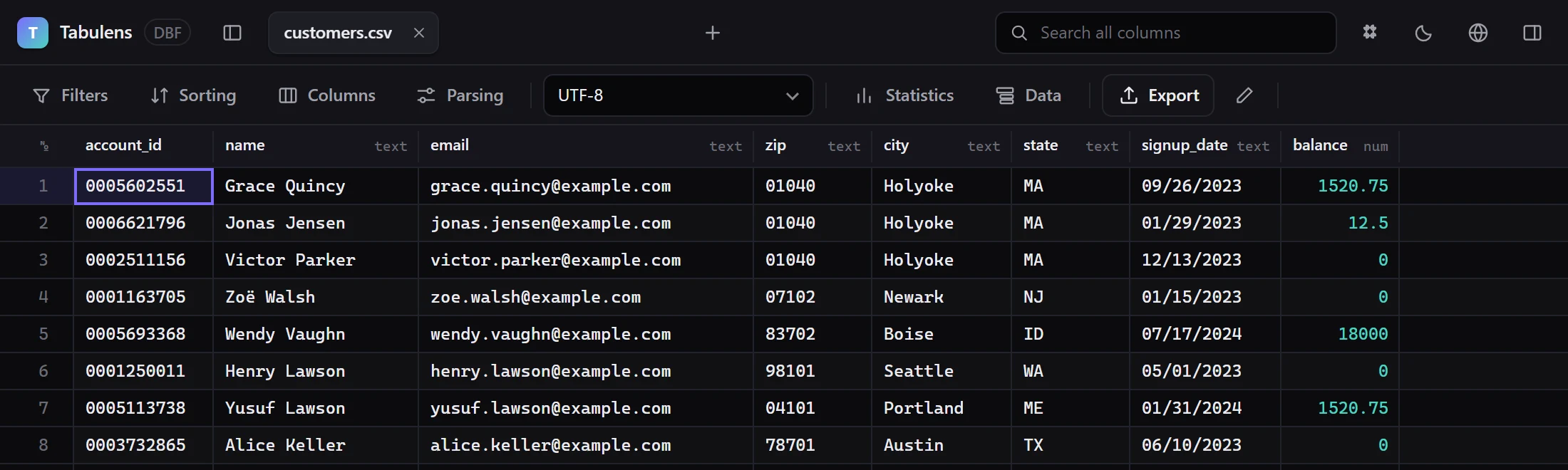The width and height of the screenshot is (1568, 470).
Task: Click the text type label of email column
Action: pos(726,147)
